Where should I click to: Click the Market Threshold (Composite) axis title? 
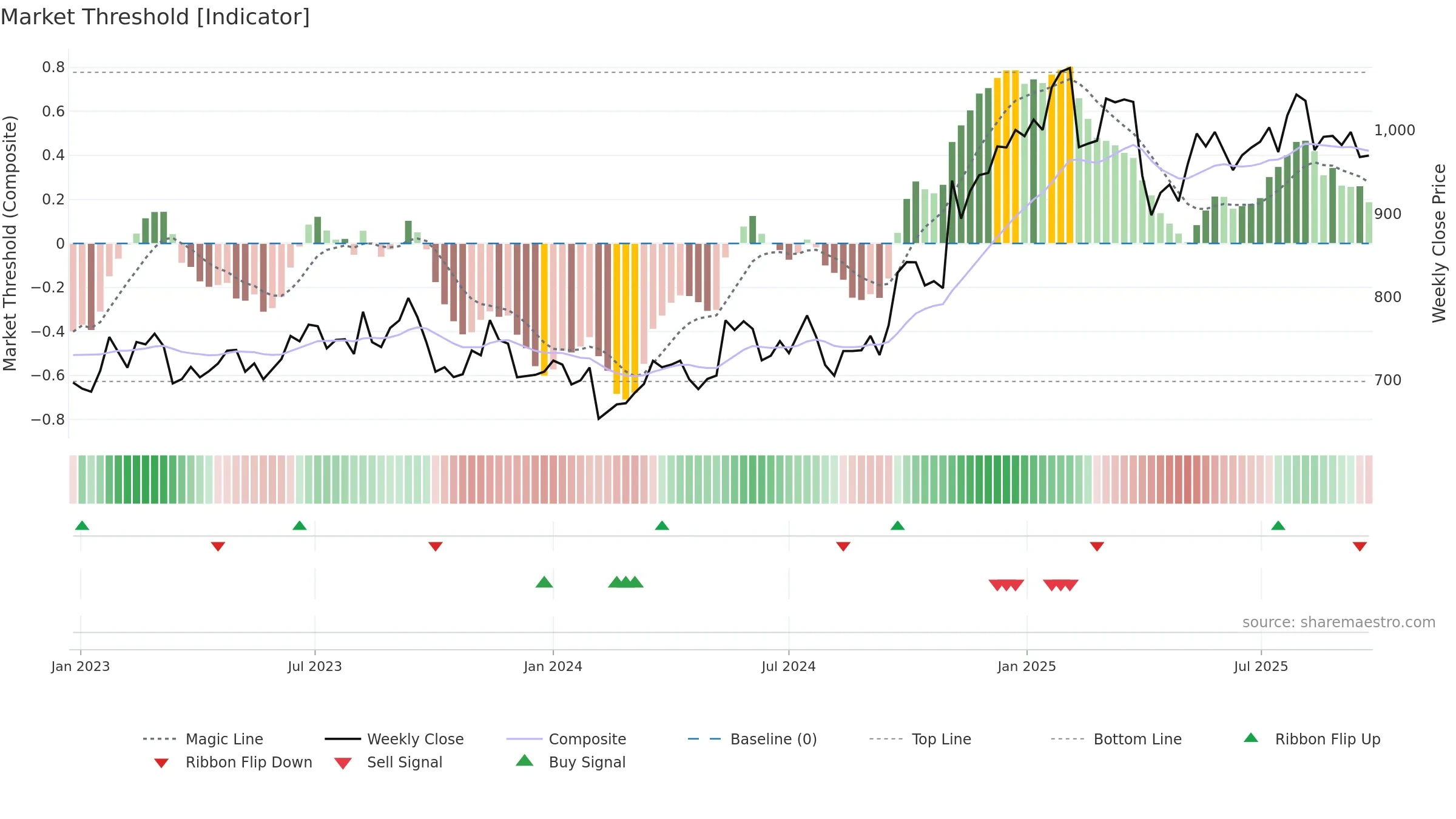pos(10,243)
